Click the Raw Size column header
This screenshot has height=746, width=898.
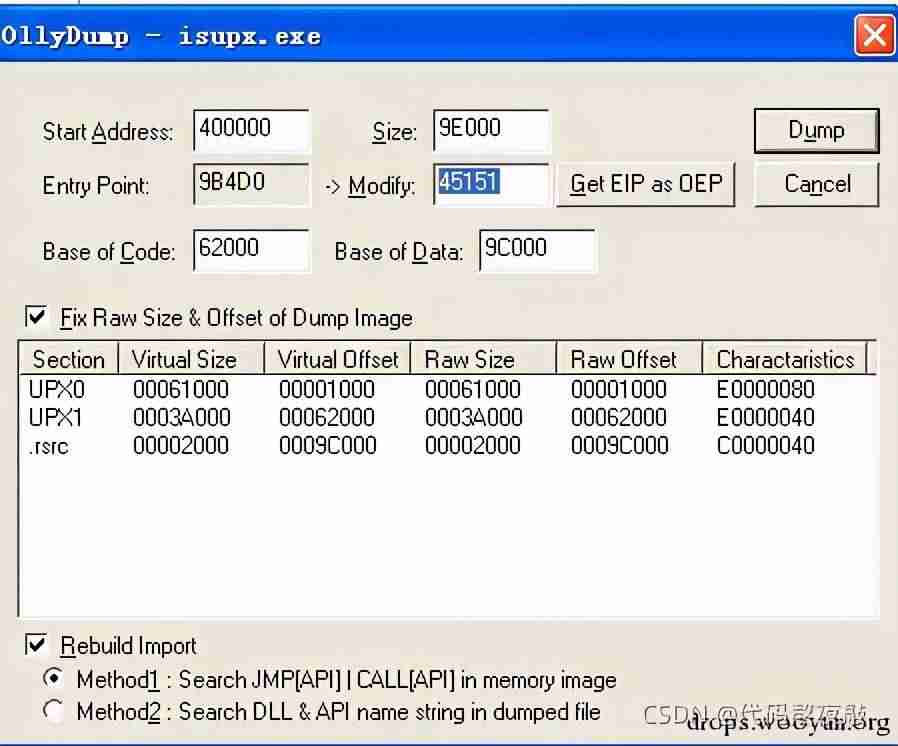tap(483, 358)
